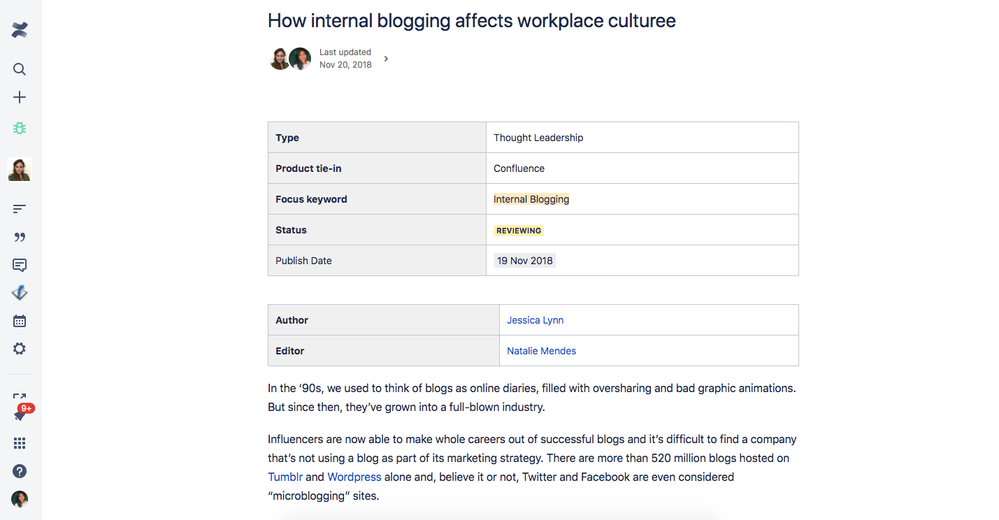The width and height of the screenshot is (999, 520).
Task: Open search from the sidebar
Action: coord(19,69)
